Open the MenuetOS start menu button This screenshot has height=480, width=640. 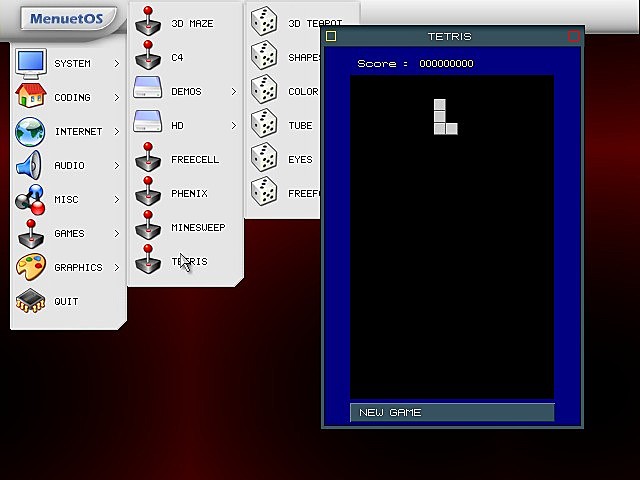[67, 19]
